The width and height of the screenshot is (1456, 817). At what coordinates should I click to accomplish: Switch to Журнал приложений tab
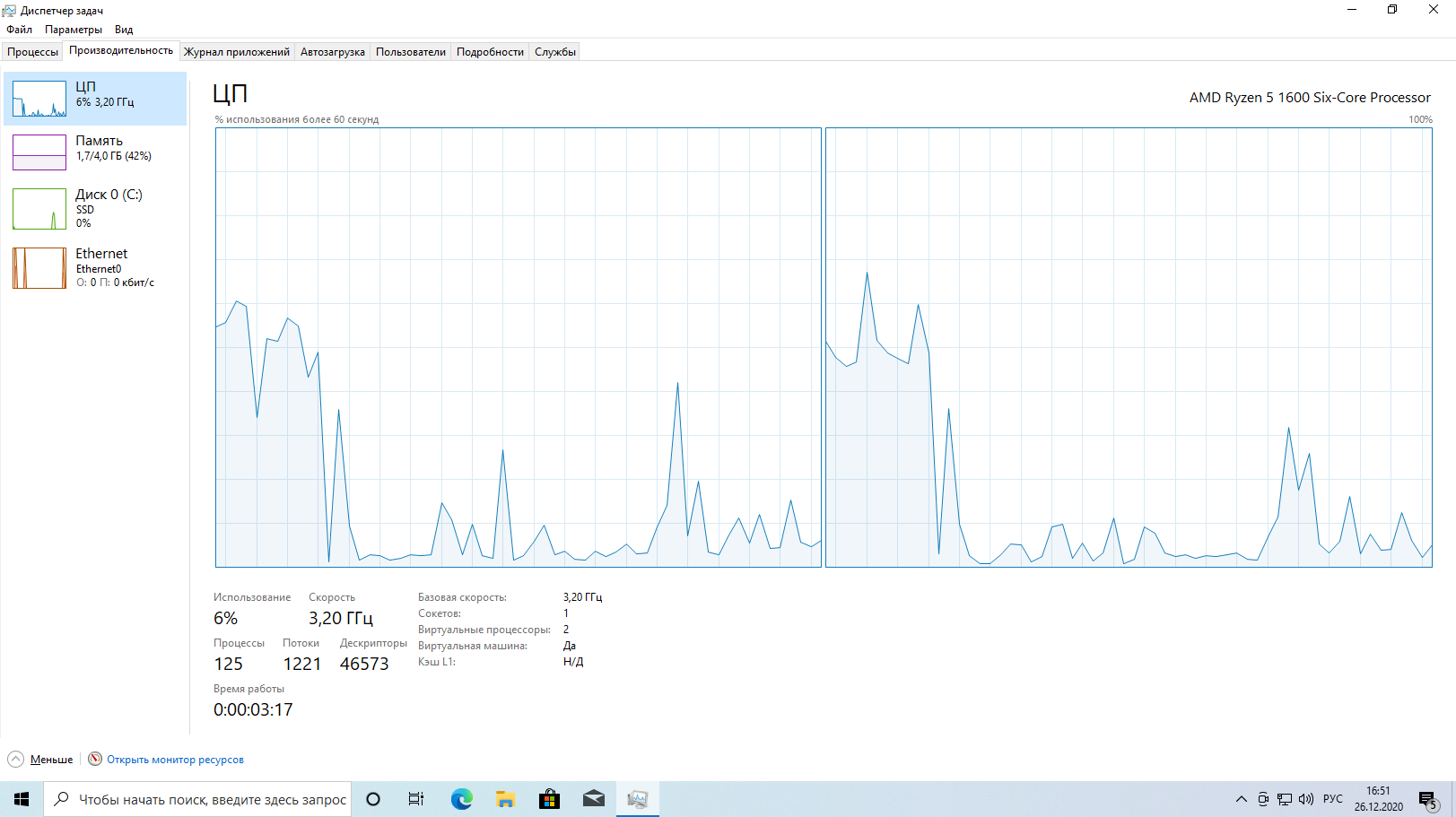237,52
